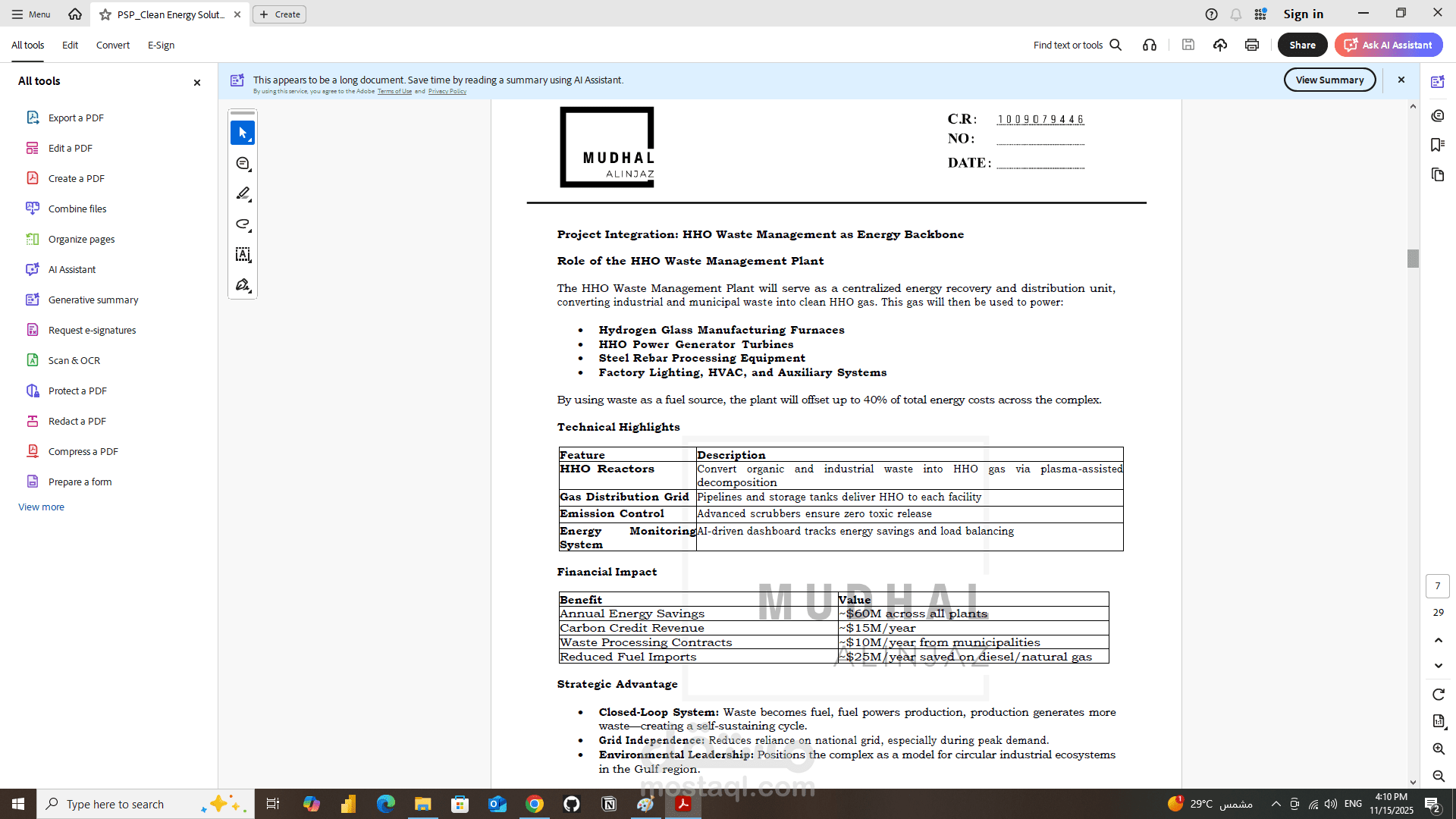
Task: Open the Menu hamburger dropdown
Action: click(x=31, y=14)
